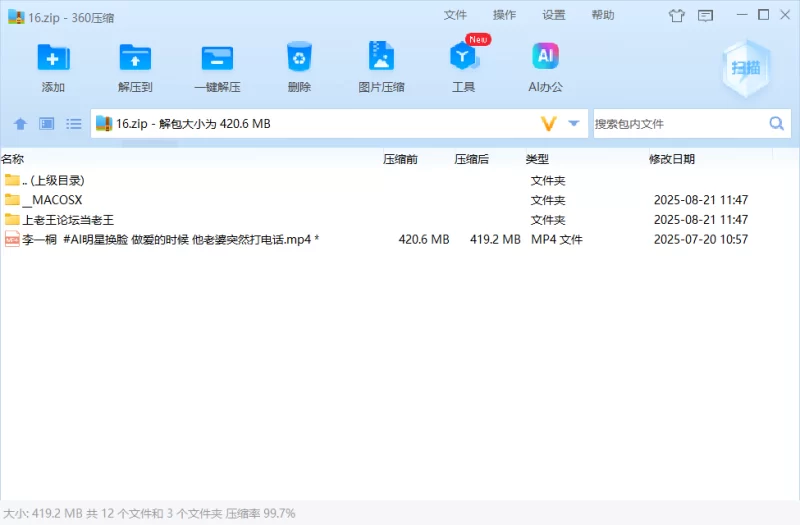
Task: Open the 文件 menu
Action: pyautogui.click(x=455, y=15)
